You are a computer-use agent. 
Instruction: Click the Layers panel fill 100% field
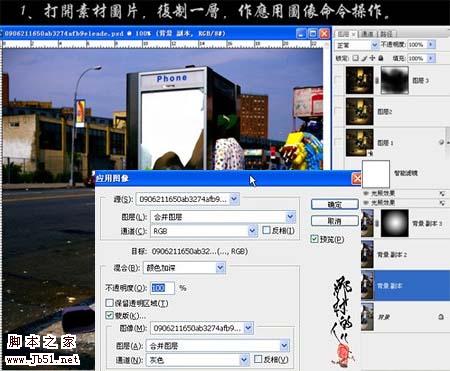(x=418, y=58)
